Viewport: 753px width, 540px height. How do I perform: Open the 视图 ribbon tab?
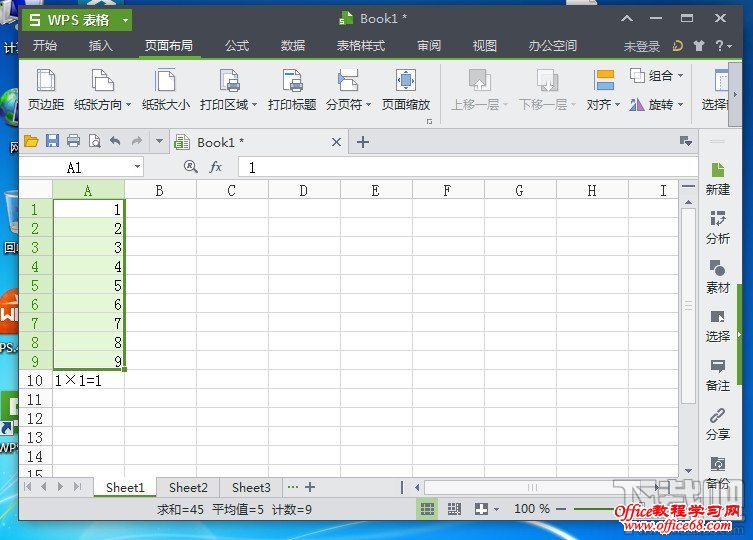(x=485, y=46)
